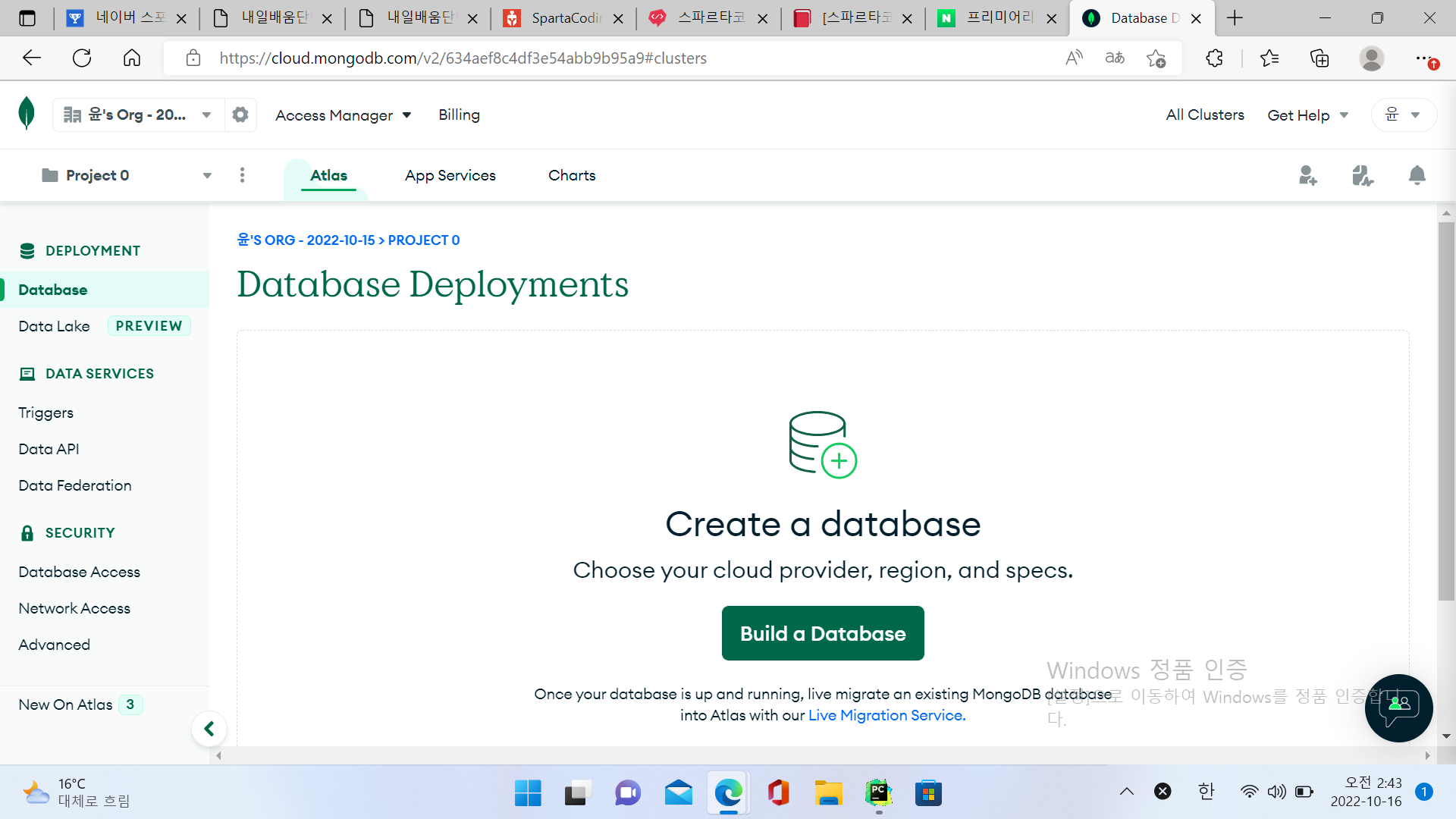1456x819 pixels.
Task: Switch to the SpartaCoding browser tab
Action: tap(563, 18)
